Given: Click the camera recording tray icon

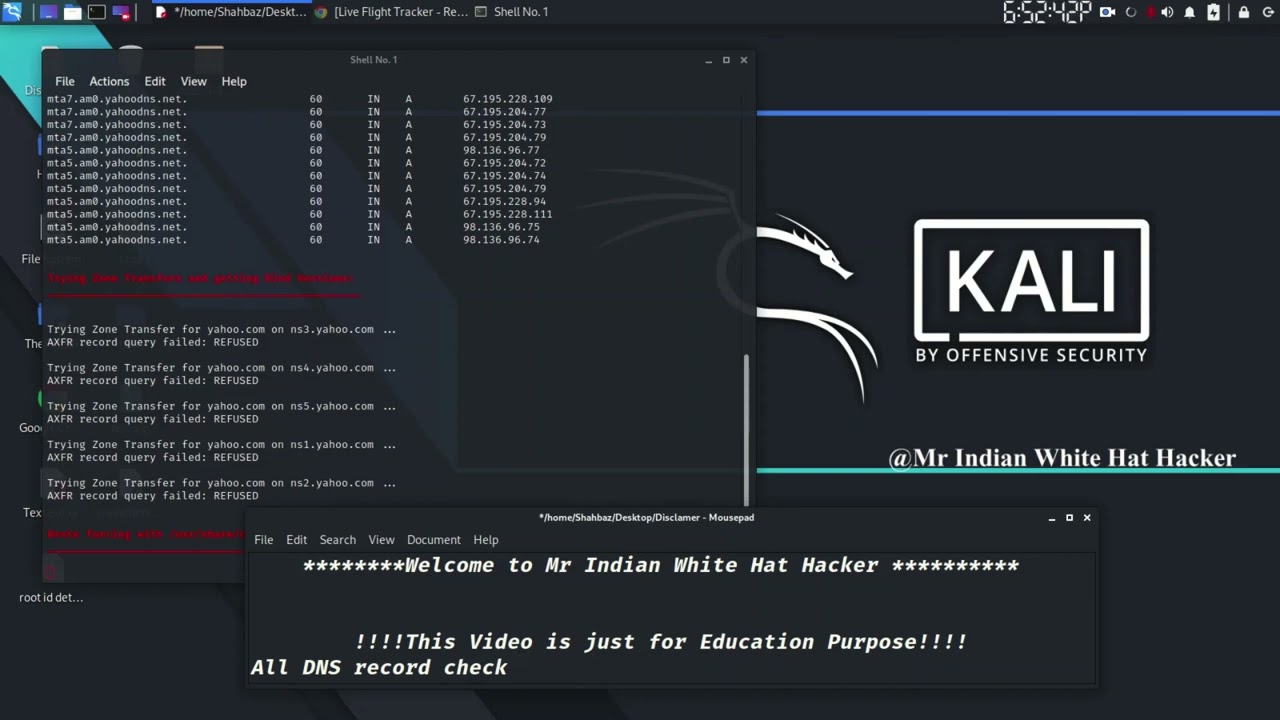Looking at the screenshot, I should pos(1107,12).
